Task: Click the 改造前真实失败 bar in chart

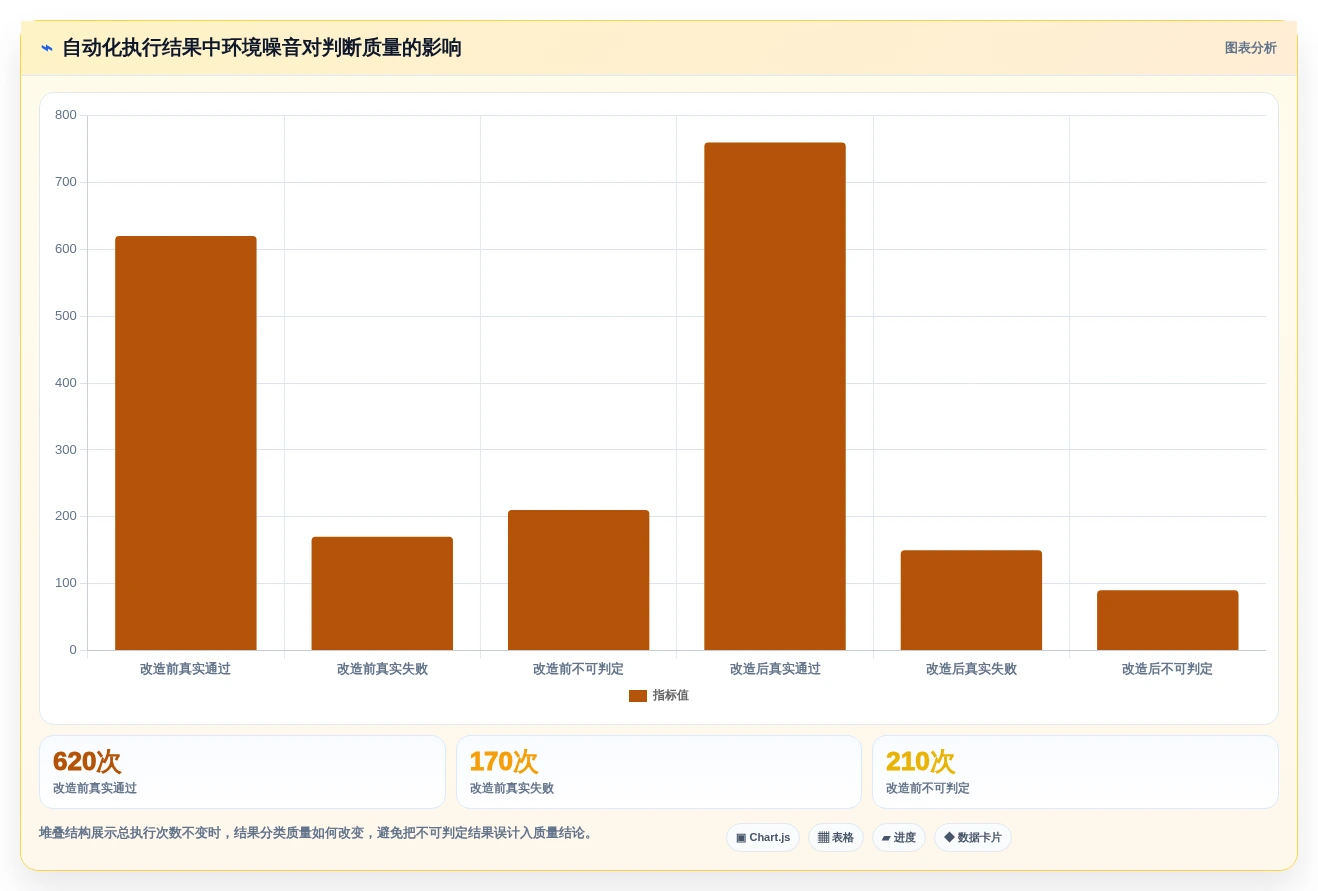Action: point(382,594)
